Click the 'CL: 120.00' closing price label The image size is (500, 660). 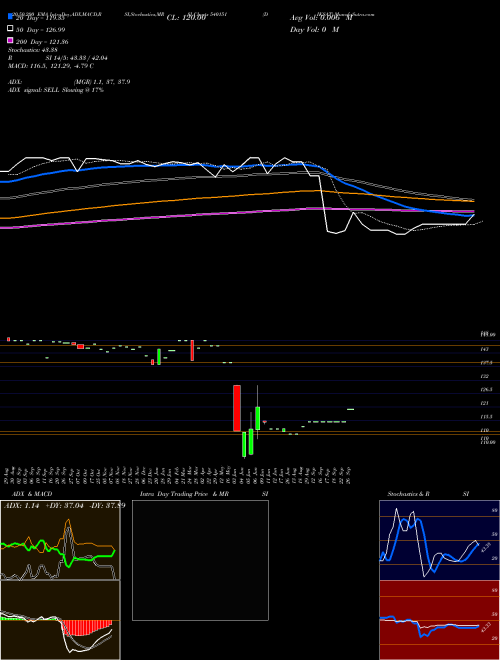(x=186, y=18)
